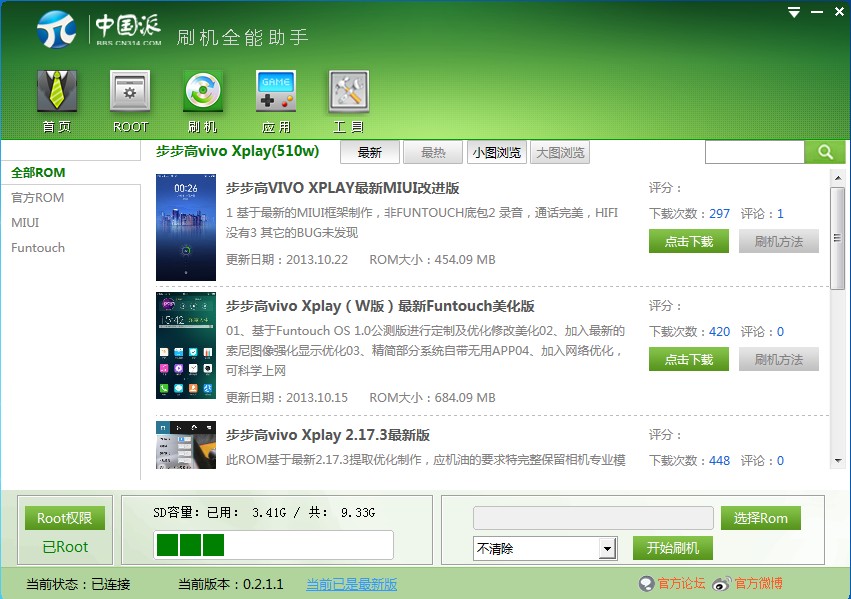The height and width of the screenshot is (599, 851).
Task: Switch to 小图浏览 small view
Action: [497, 152]
